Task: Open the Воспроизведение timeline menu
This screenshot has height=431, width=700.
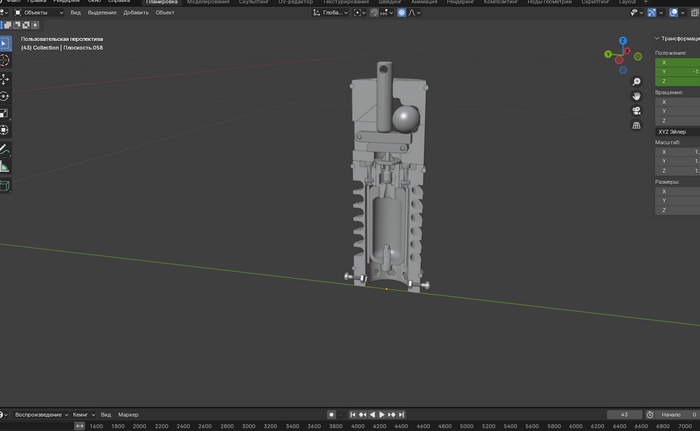Action: (39, 414)
